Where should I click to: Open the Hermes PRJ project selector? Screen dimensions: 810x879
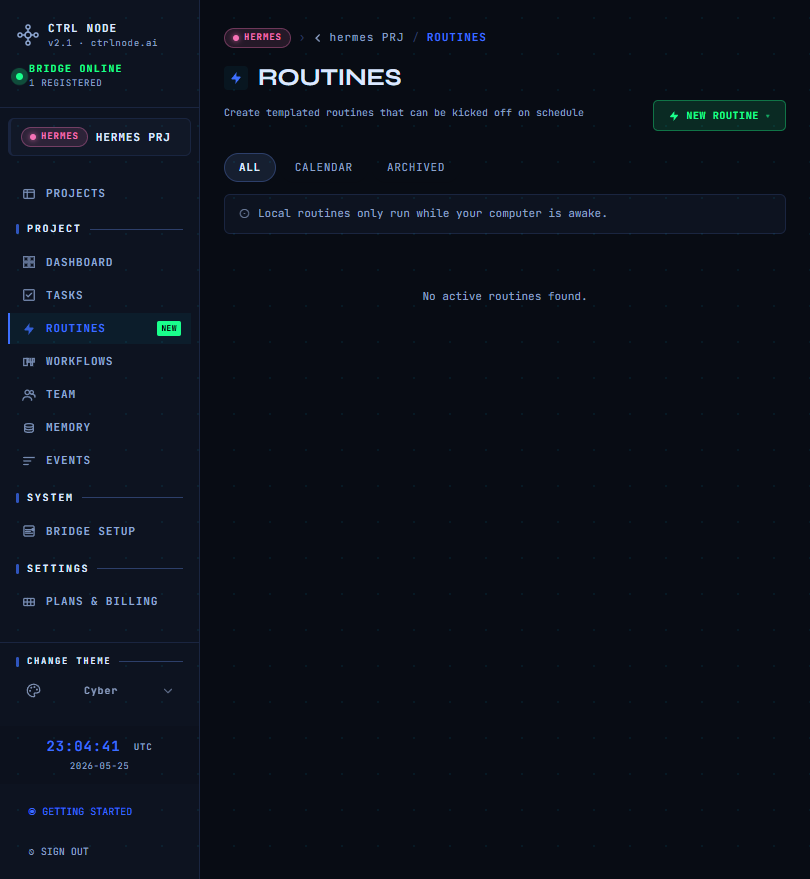[100, 137]
